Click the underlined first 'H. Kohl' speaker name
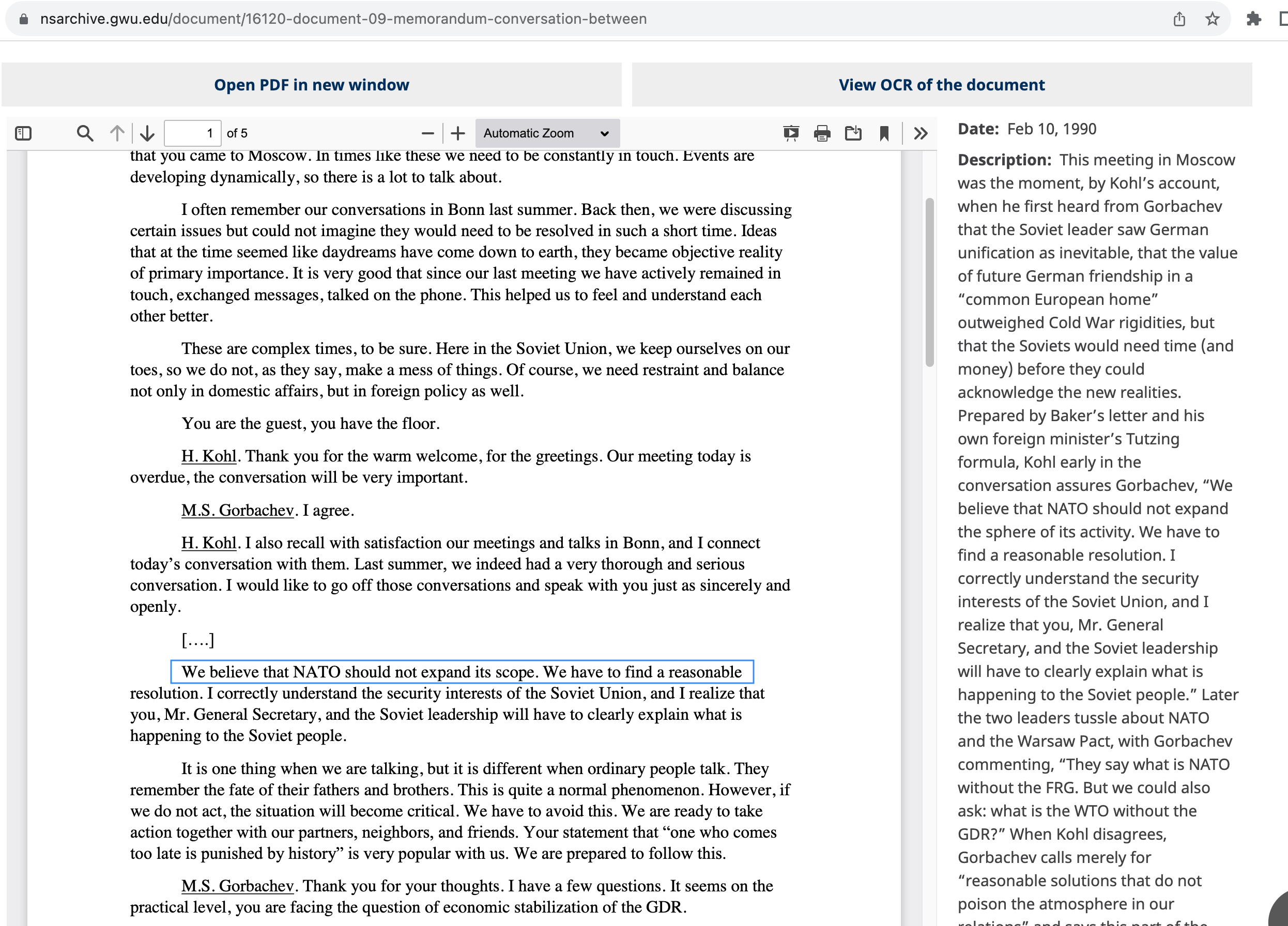The image size is (1288, 926). (208, 456)
